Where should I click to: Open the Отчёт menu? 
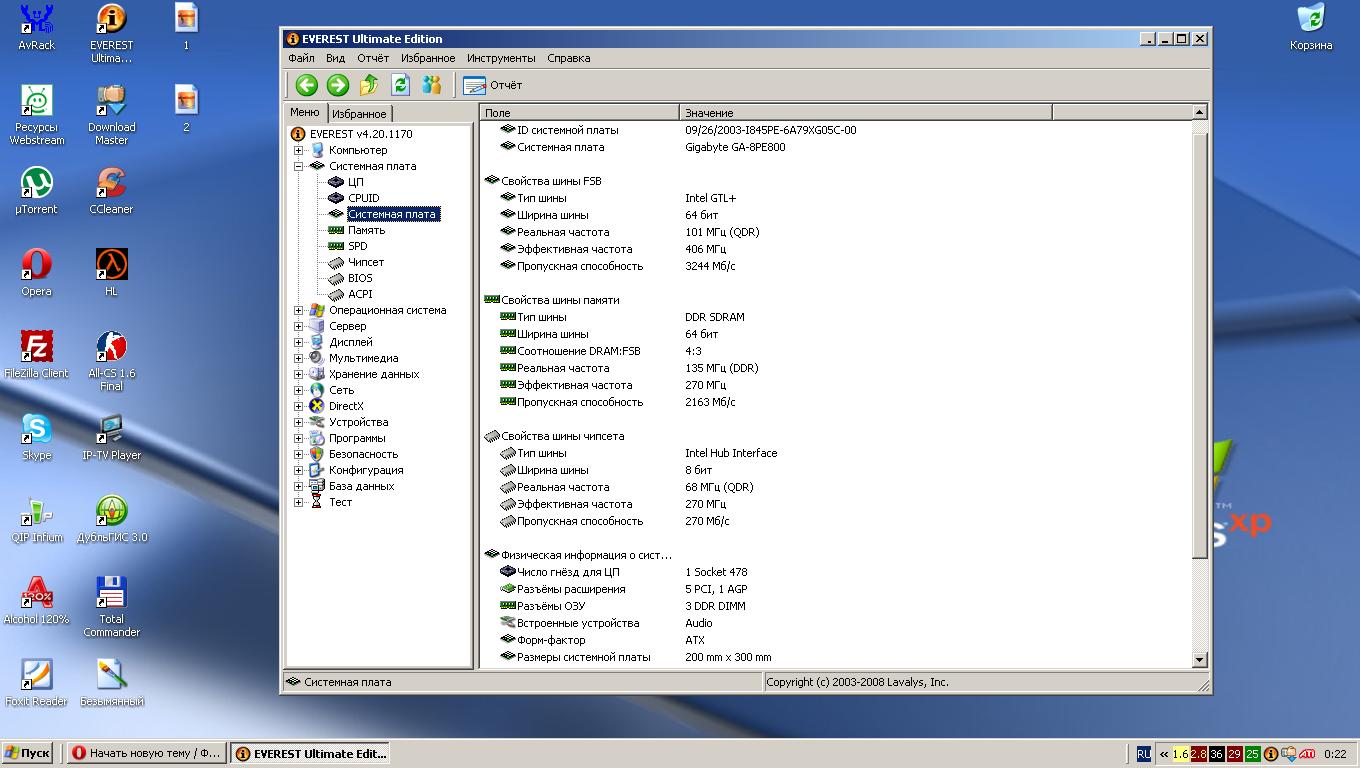pos(373,58)
